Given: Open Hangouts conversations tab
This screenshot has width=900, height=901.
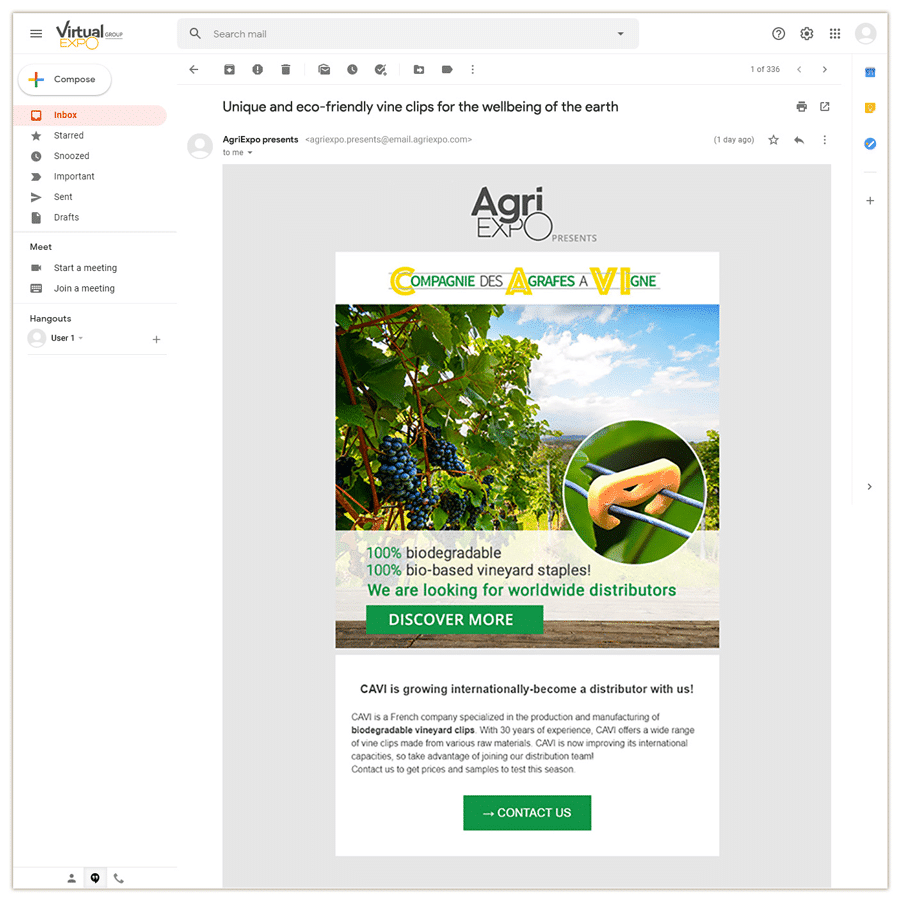Looking at the screenshot, I should click(95, 878).
